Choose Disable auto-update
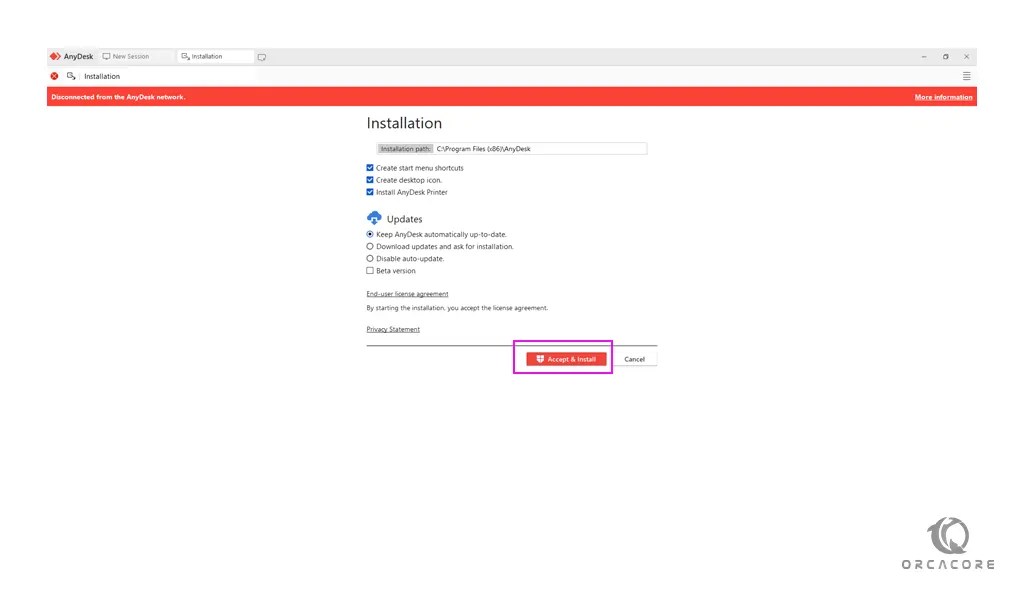Screen dimensions: 1024x600 370,258
